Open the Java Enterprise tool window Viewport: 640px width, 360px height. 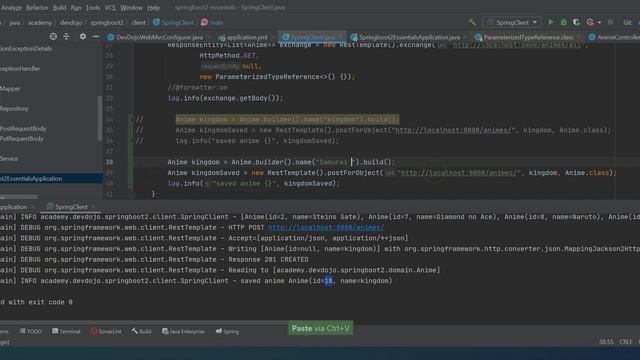[183, 331]
